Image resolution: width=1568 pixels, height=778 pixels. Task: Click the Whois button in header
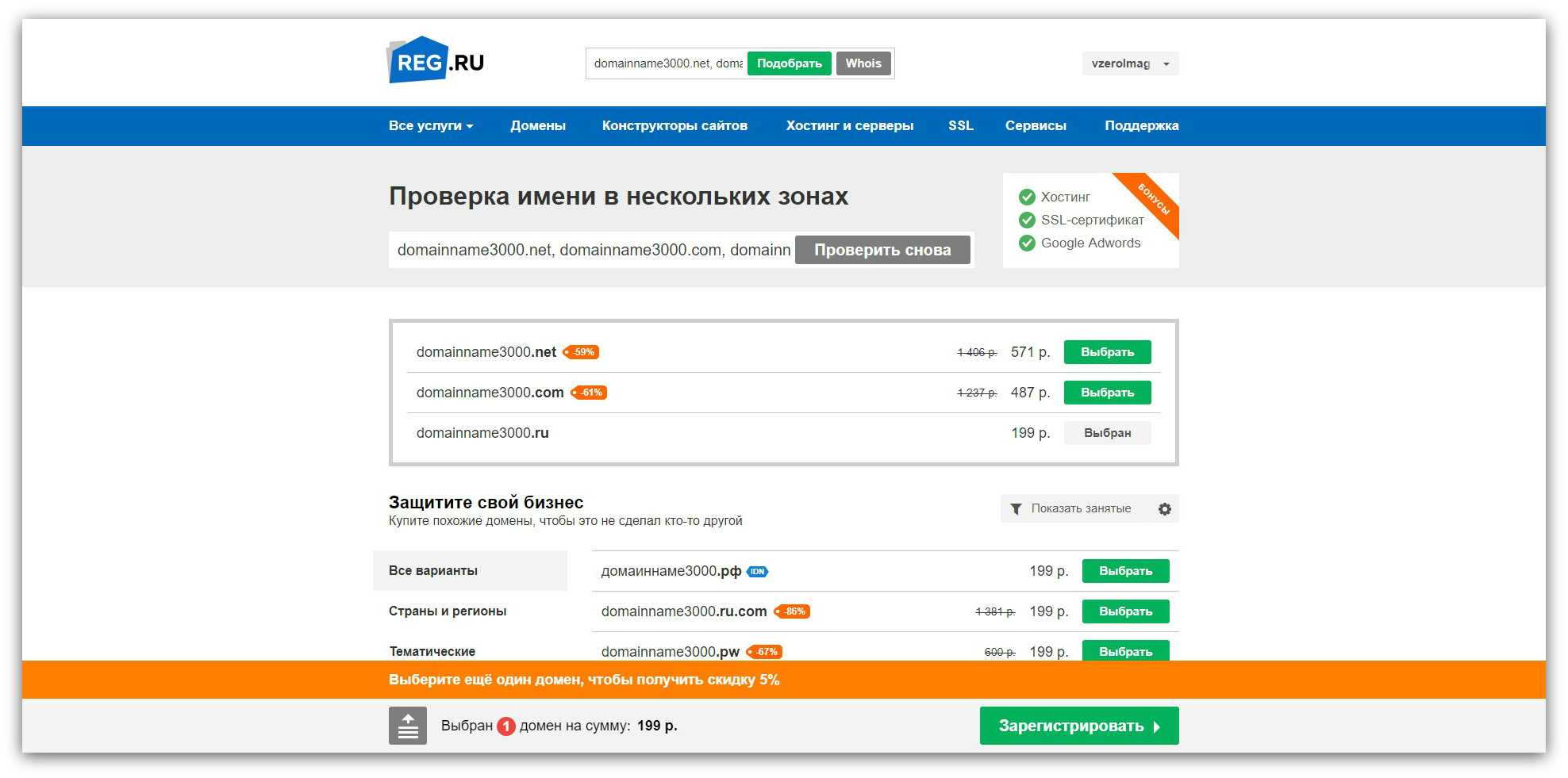(x=863, y=63)
